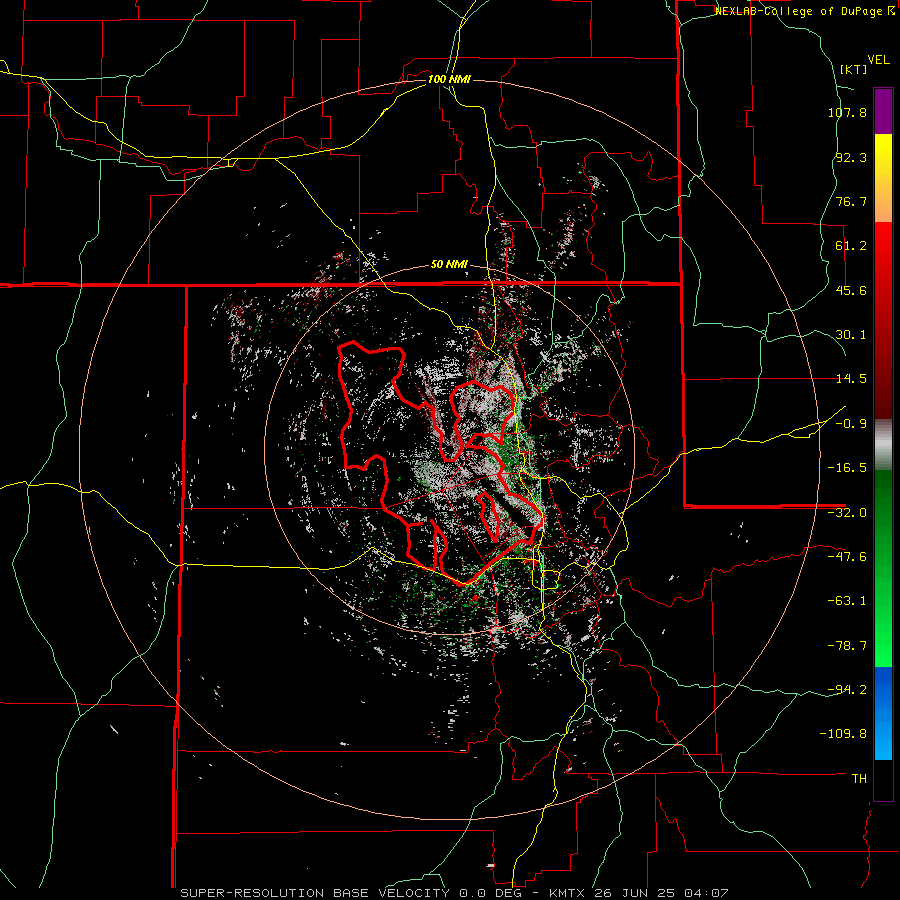Screen dimensions: 900x900
Task: Pick the red segment of velocity color bar
Action: (x=883, y=320)
